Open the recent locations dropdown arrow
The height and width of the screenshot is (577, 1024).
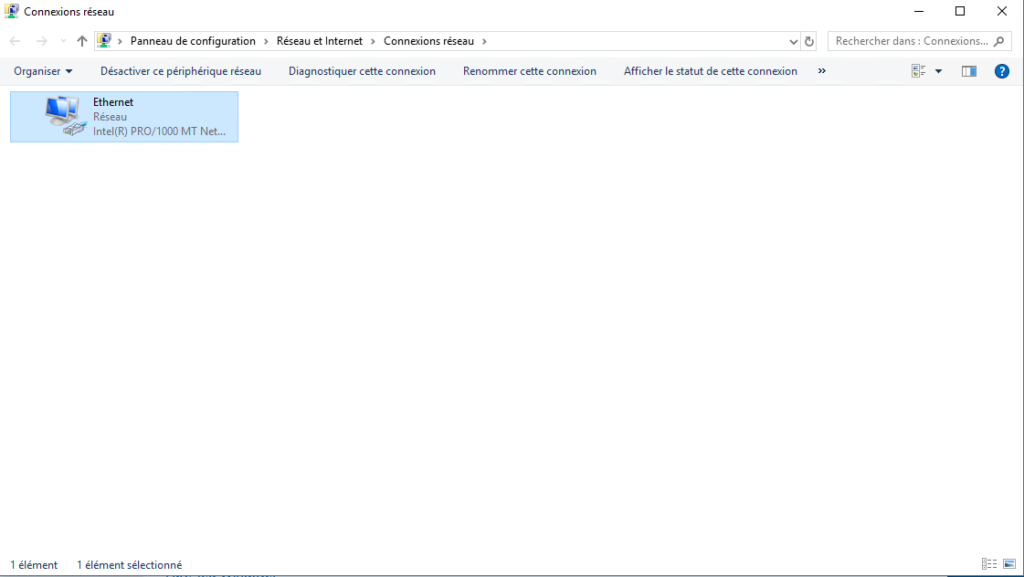click(x=63, y=41)
